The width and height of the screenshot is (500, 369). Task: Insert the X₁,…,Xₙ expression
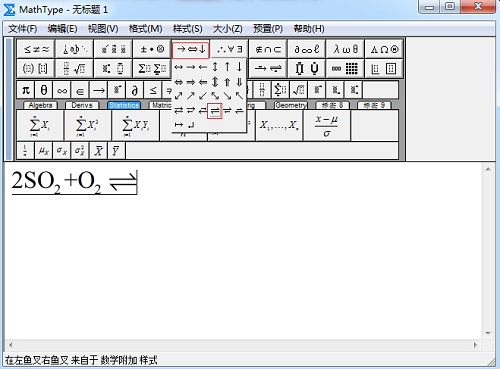click(x=279, y=126)
